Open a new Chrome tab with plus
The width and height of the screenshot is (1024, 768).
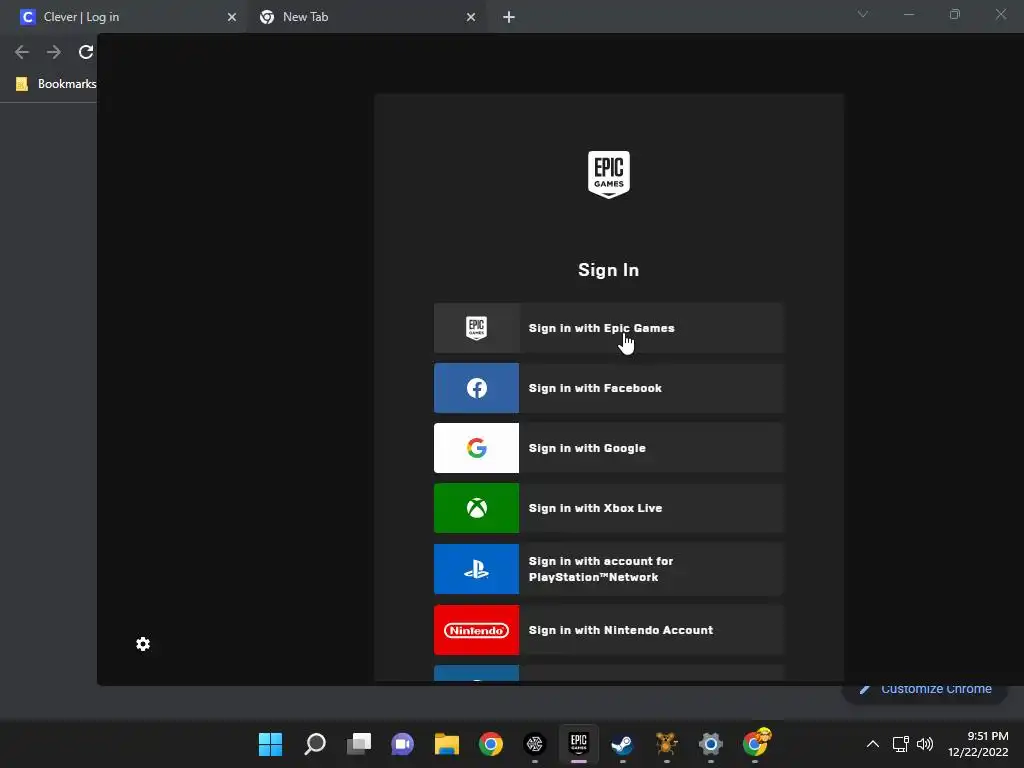click(x=509, y=17)
